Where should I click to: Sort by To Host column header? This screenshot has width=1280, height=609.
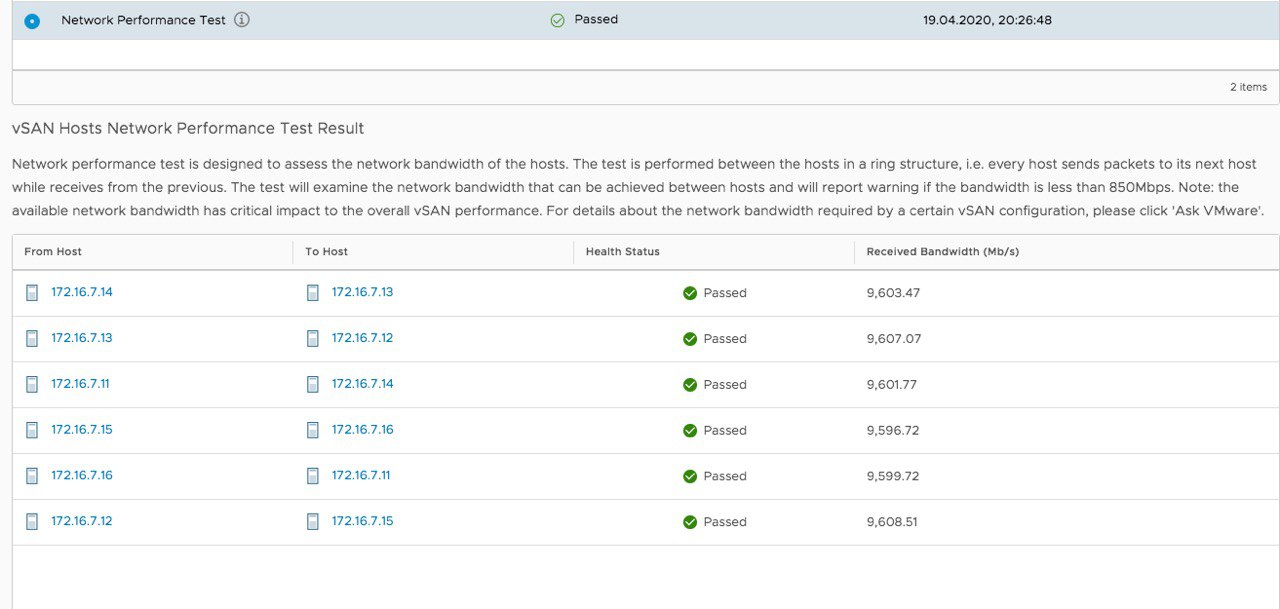tap(327, 252)
